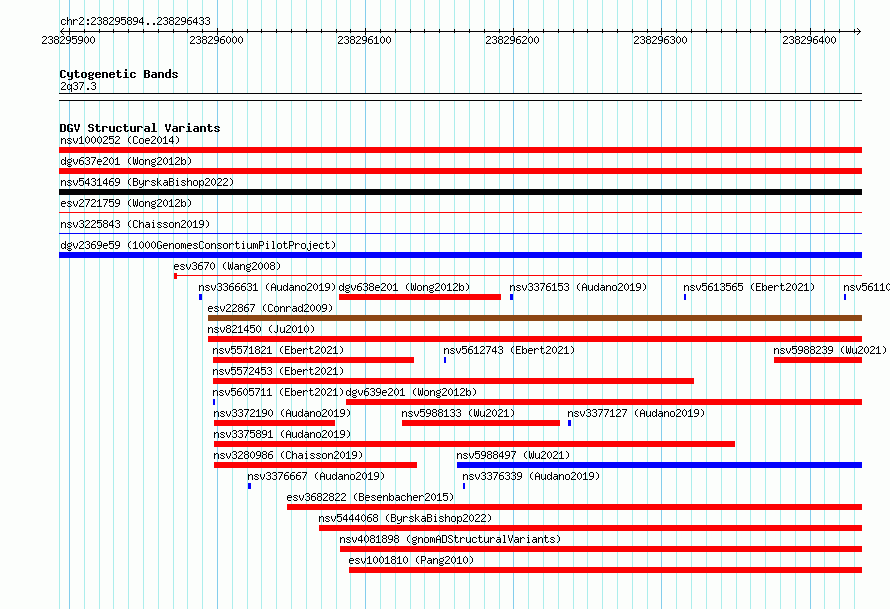Click the red bar under nsv3280986
Image resolution: width=890 pixels, height=609 pixels.
(x=316, y=465)
